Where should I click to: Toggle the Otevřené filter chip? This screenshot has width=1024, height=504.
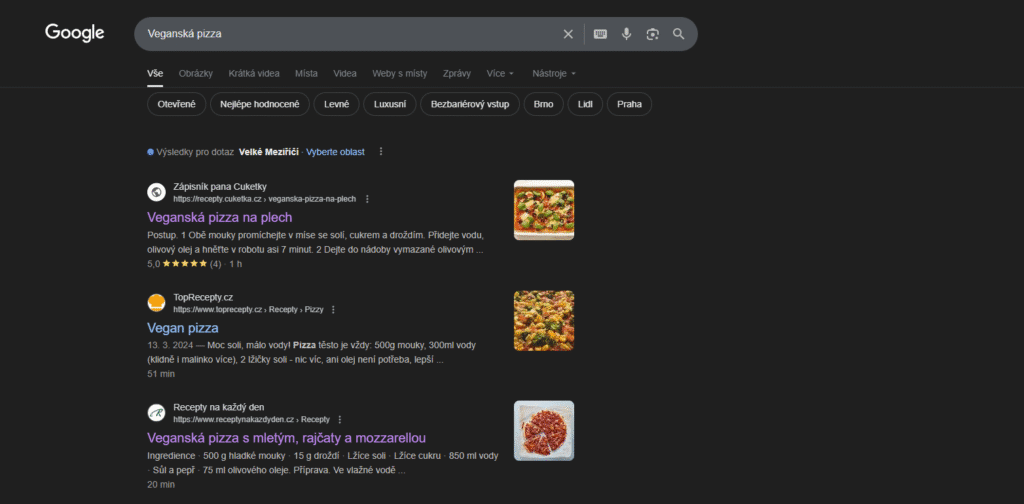pyautogui.click(x=177, y=104)
